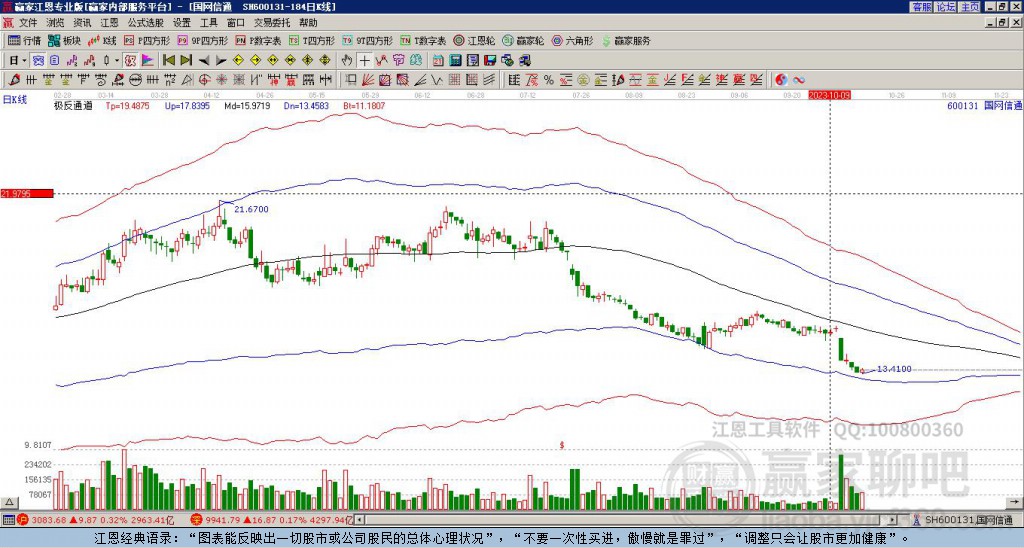Screen dimensions: 1024x548
Task: Click the 日K线 label link
Action: pos(15,100)
